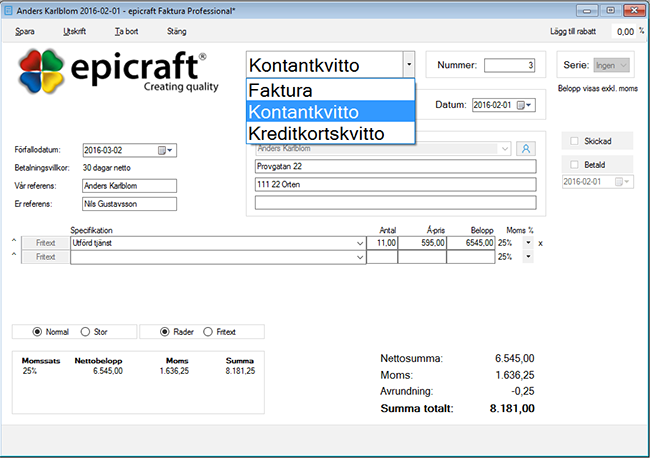
Task: Click the Nettosumma value 6.545,00
Action: tap(514, 359)
